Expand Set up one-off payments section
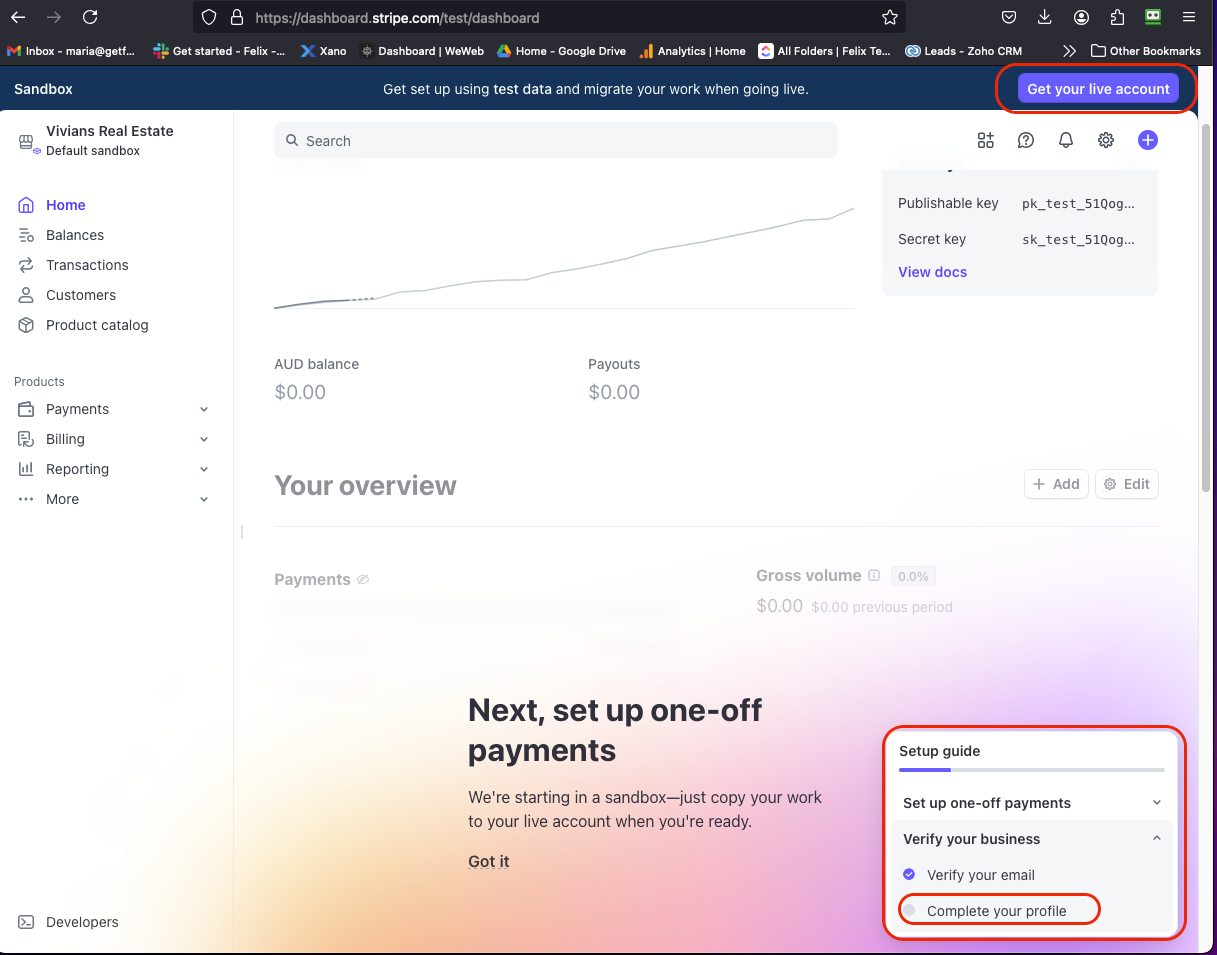Viewport: 1217px width, 955px height. [x=1157, y=803]
